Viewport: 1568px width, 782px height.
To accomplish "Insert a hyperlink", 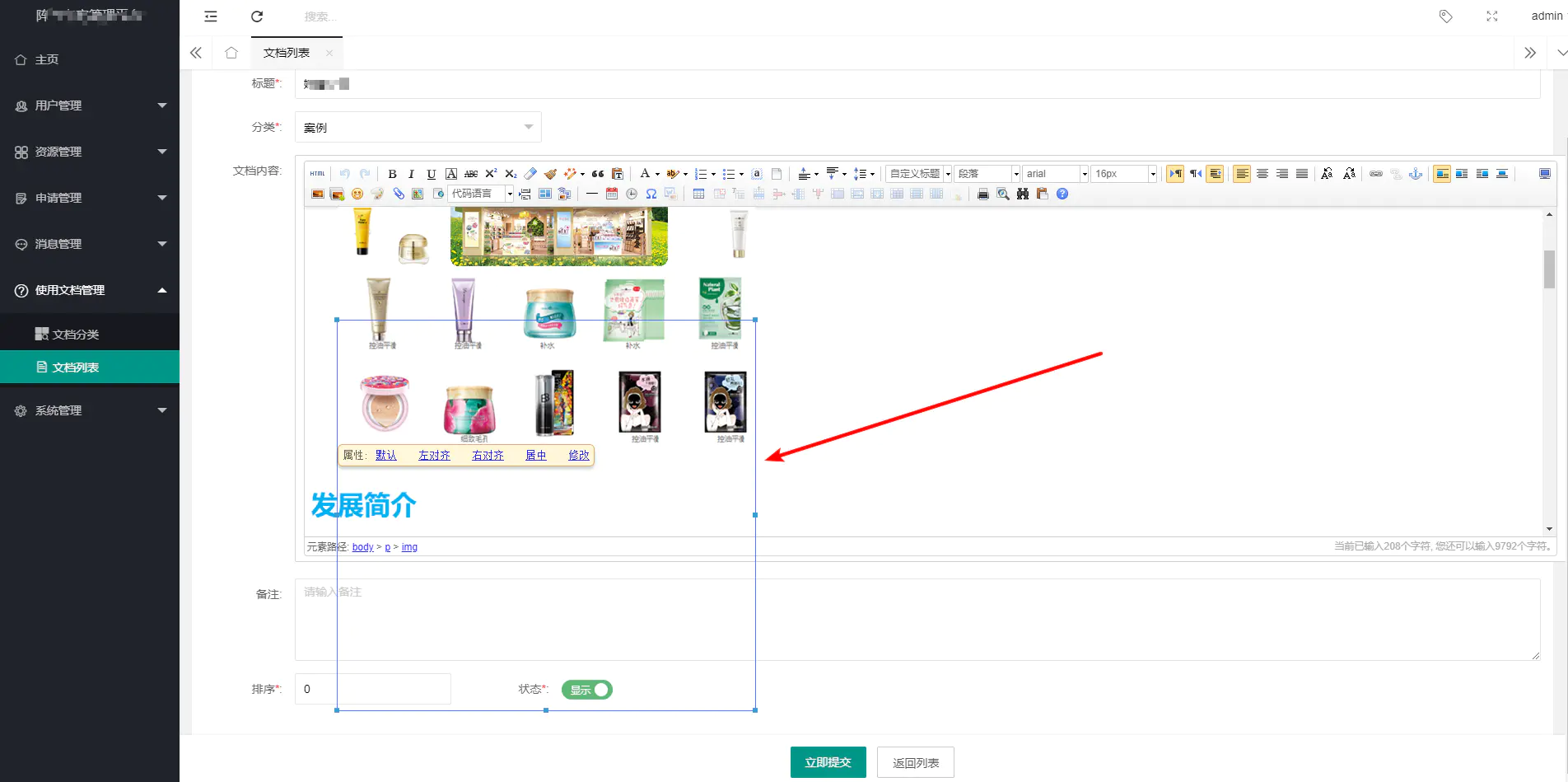I will (1376, 174).
